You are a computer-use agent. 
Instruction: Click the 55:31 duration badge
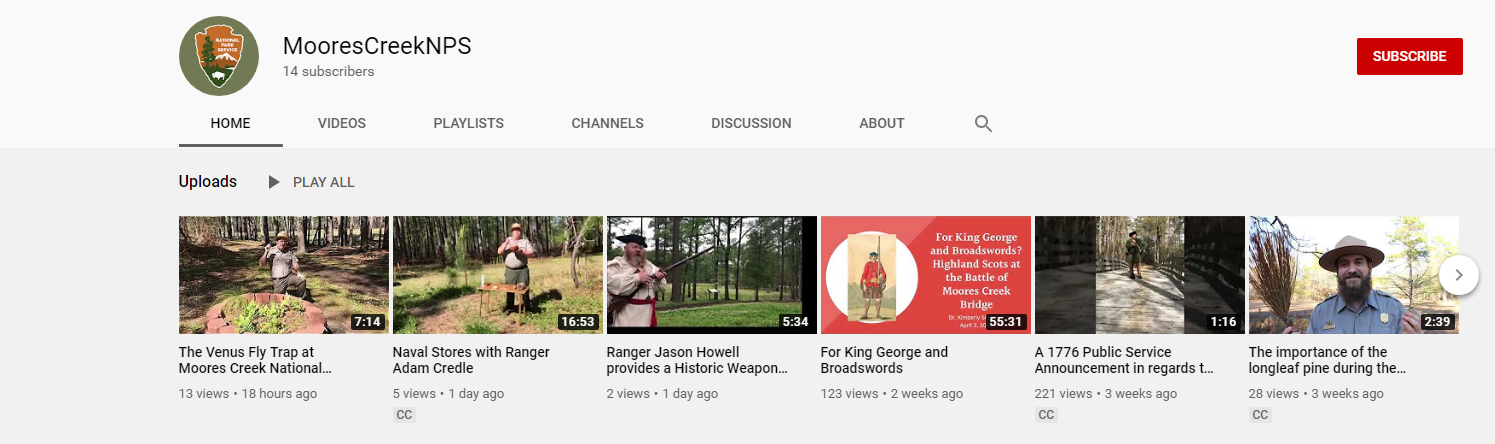(1006, 322)
